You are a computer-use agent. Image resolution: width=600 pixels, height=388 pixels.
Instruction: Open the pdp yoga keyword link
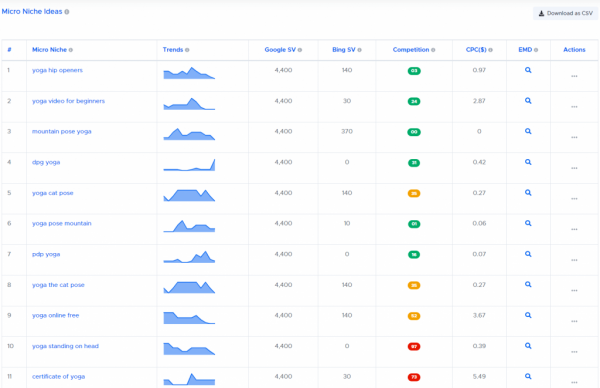[x=46, y=254]
